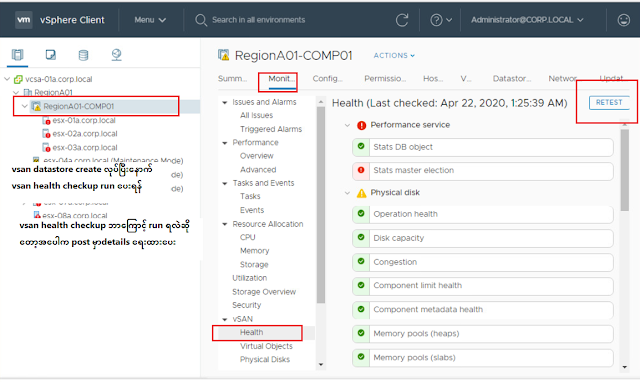Viewport: 640px width, 382px height.
Task: Collapse the vSAN section
Action: click(224, 320)
